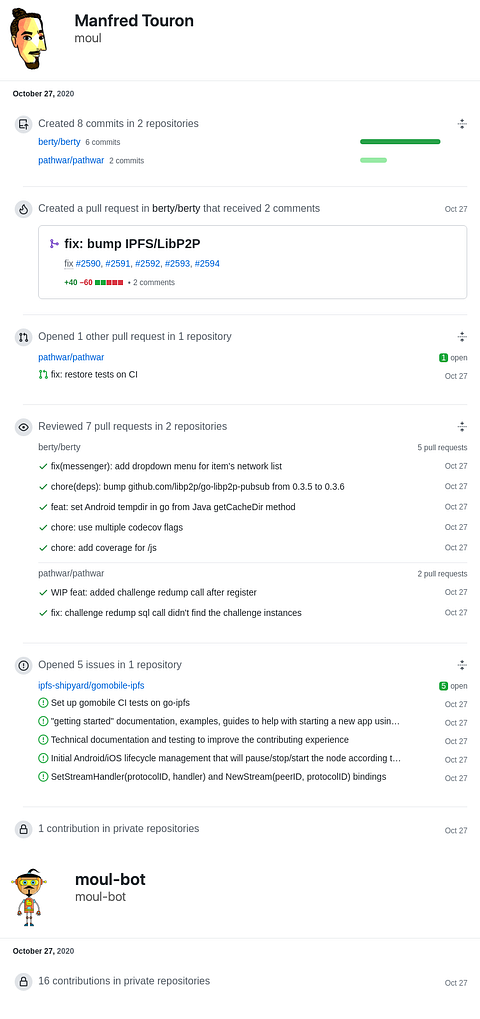This screenshot has width=480, height=1019.
Task: Open the berty/berty repository link
Action: point(59,142)
